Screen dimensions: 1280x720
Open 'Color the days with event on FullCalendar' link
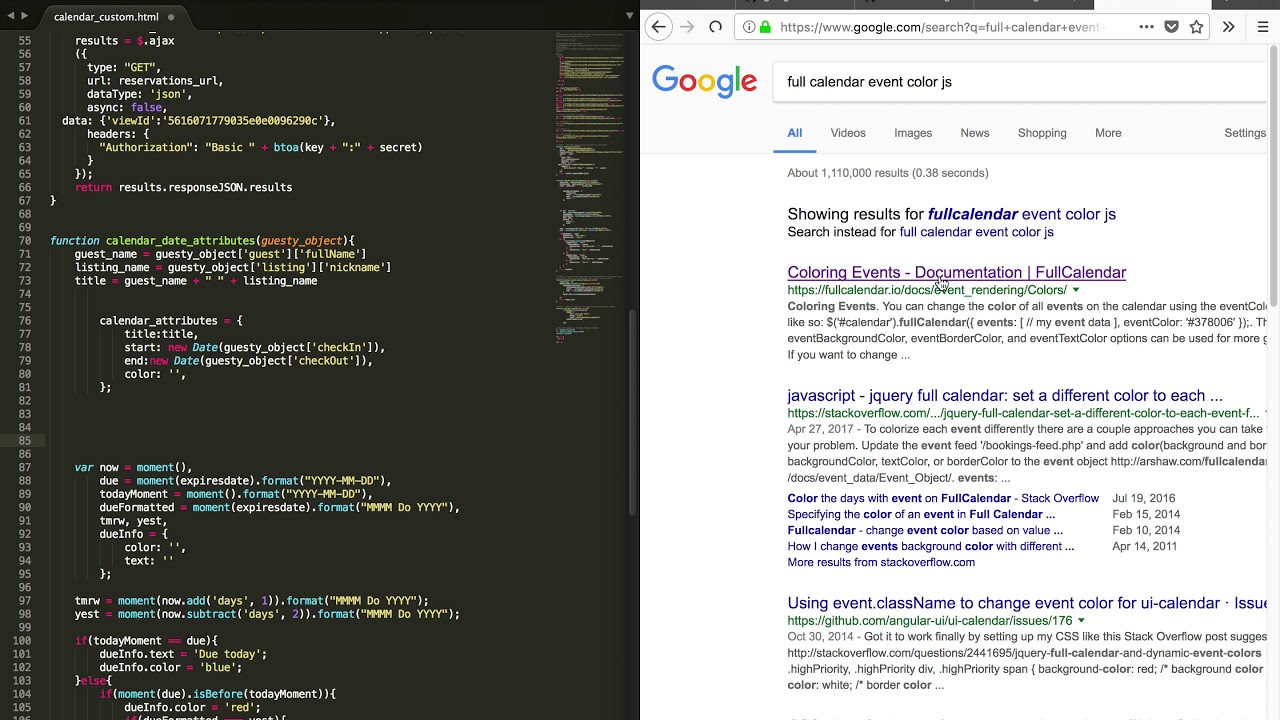tap(943, 498)
